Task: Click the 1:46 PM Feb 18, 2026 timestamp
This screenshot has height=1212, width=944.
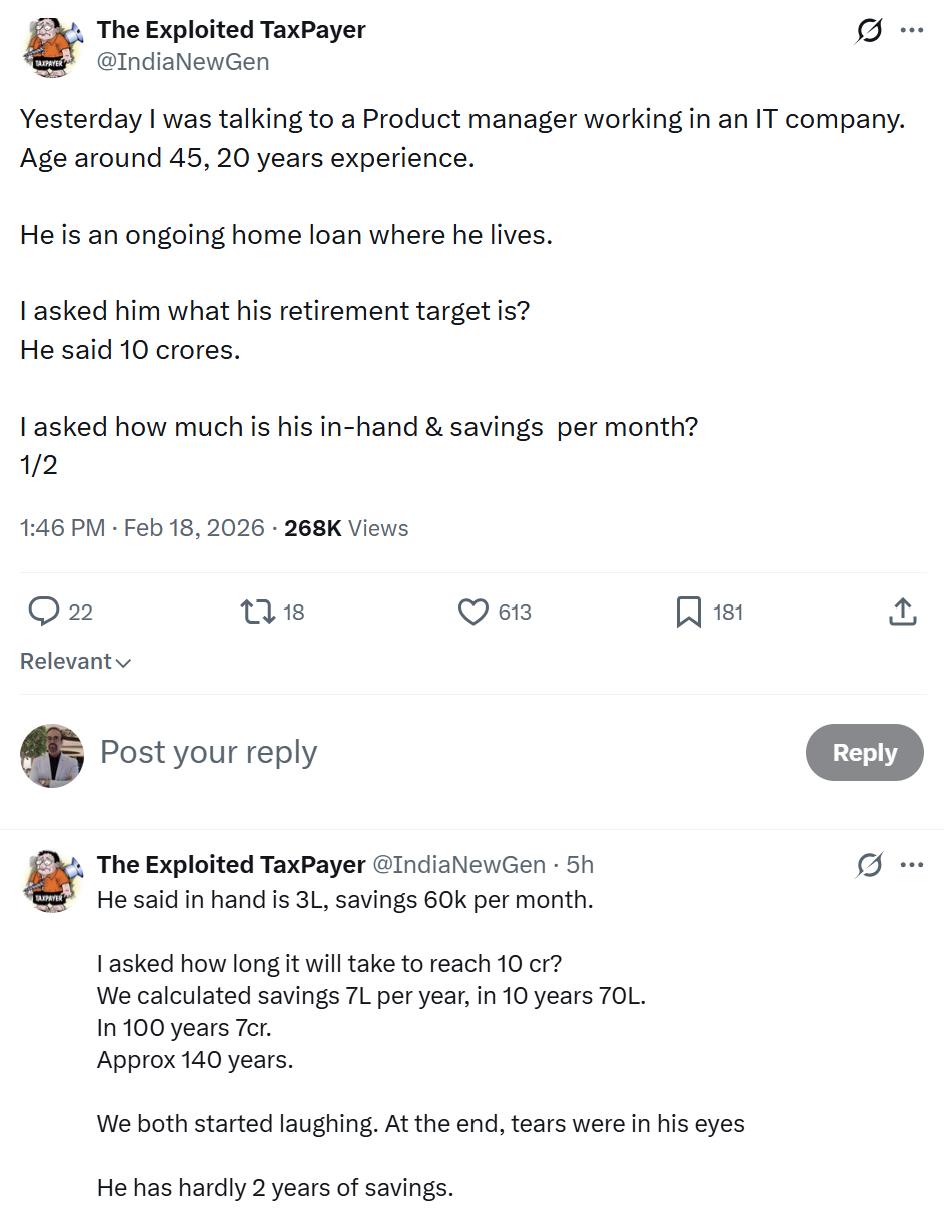Action: [x=142, y=528]
